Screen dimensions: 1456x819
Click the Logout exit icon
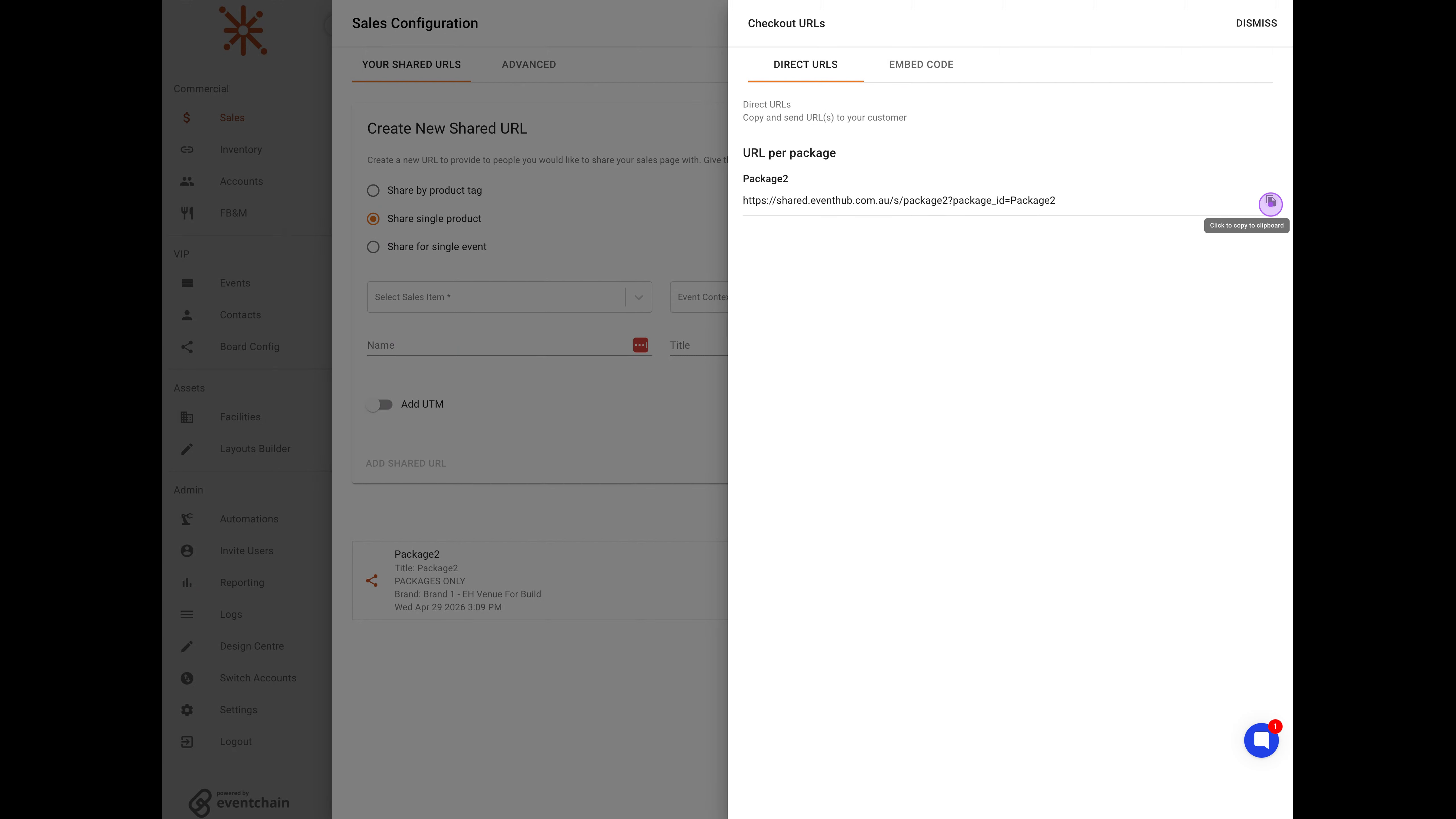tap(187, 742)
